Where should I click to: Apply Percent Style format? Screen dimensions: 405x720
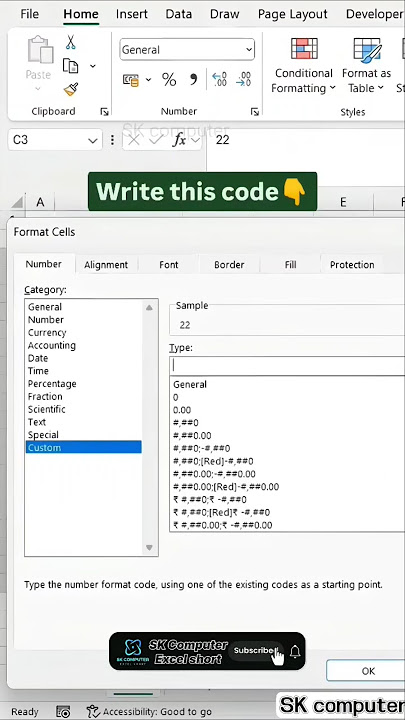tap(169, 80)
